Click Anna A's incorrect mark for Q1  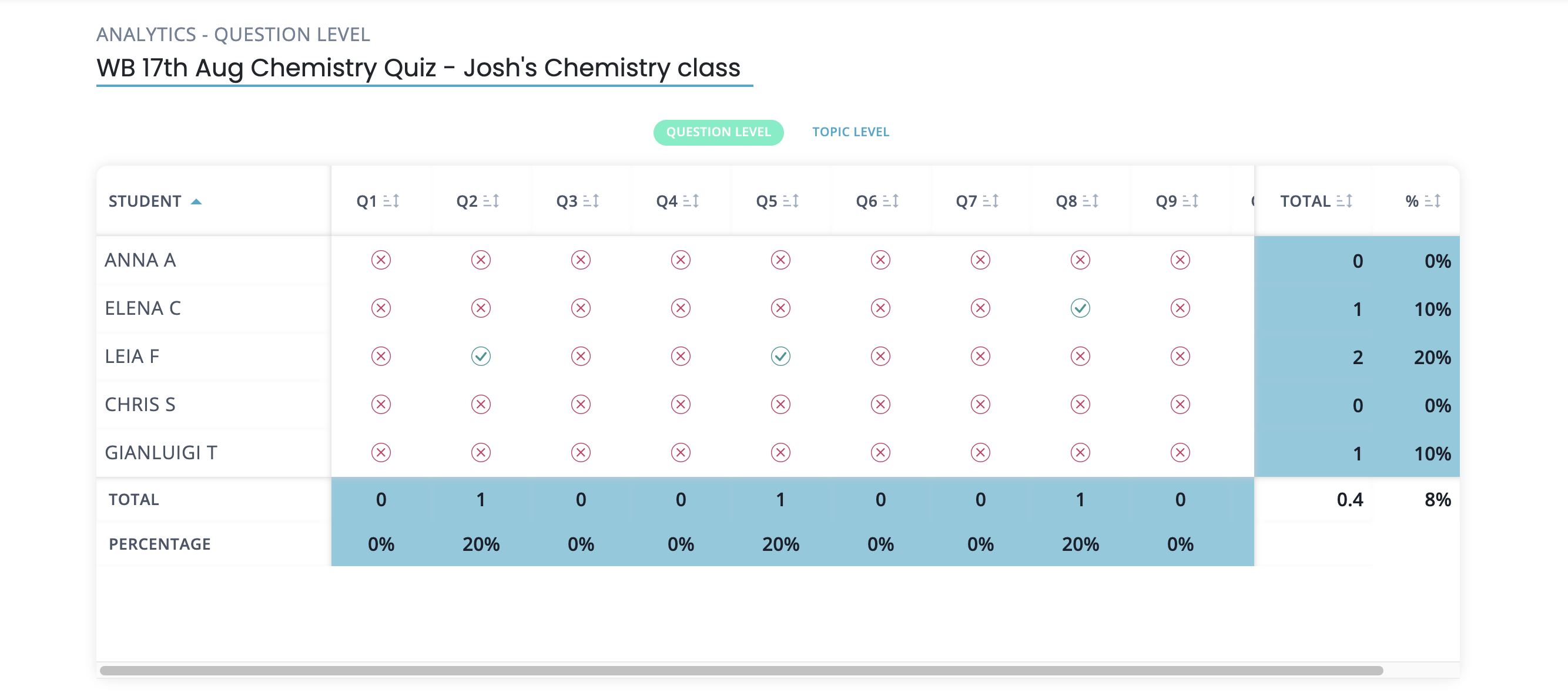380,260
